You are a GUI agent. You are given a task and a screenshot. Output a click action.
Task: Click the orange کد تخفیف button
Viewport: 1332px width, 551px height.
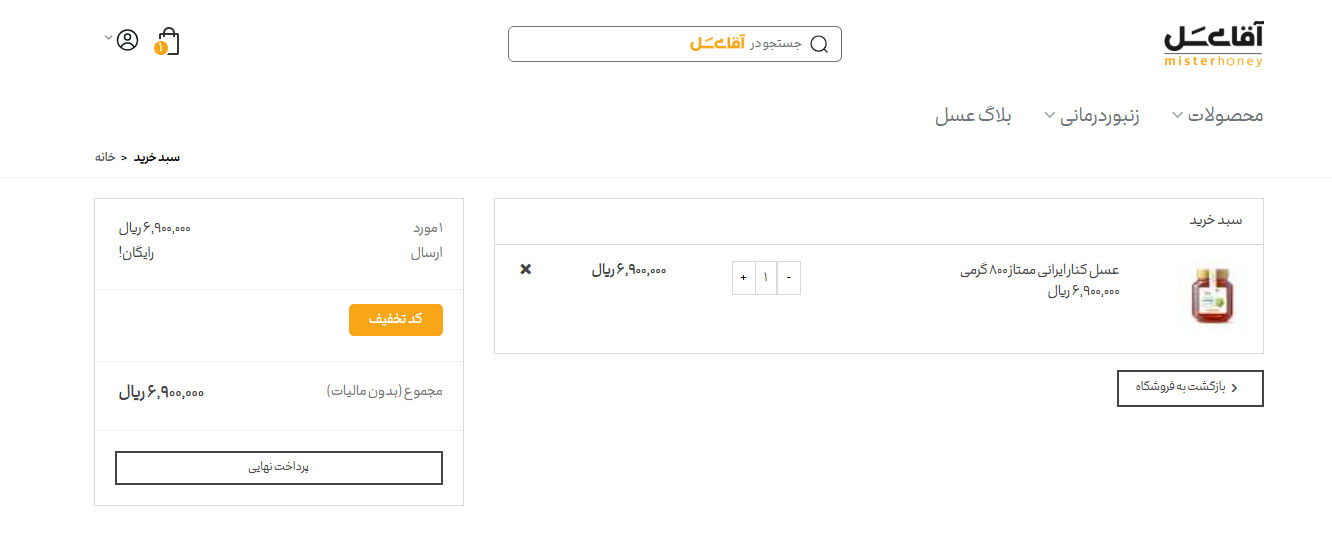pyautogui.click(x=396, y=320)
